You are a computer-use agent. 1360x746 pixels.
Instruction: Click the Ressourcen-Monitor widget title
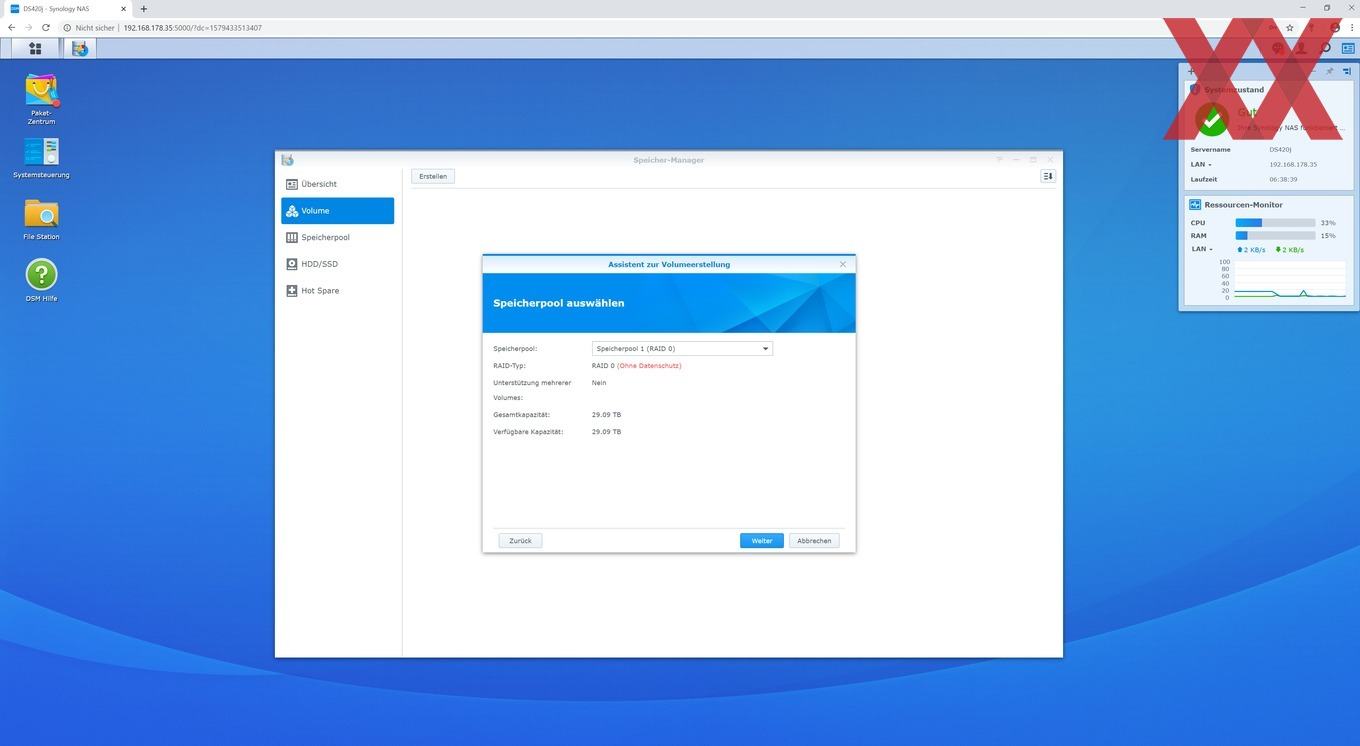click(x=1243, y=204)
